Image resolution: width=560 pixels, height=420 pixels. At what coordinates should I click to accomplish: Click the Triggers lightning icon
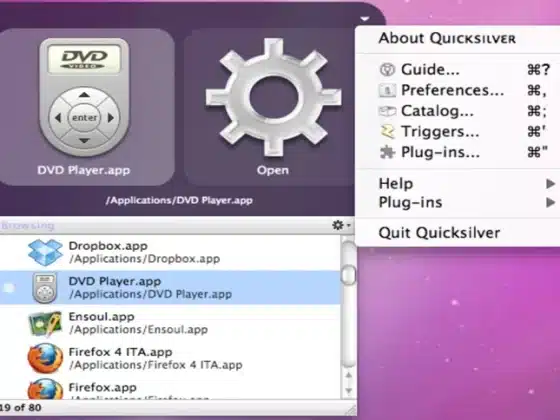click(388, 132)
